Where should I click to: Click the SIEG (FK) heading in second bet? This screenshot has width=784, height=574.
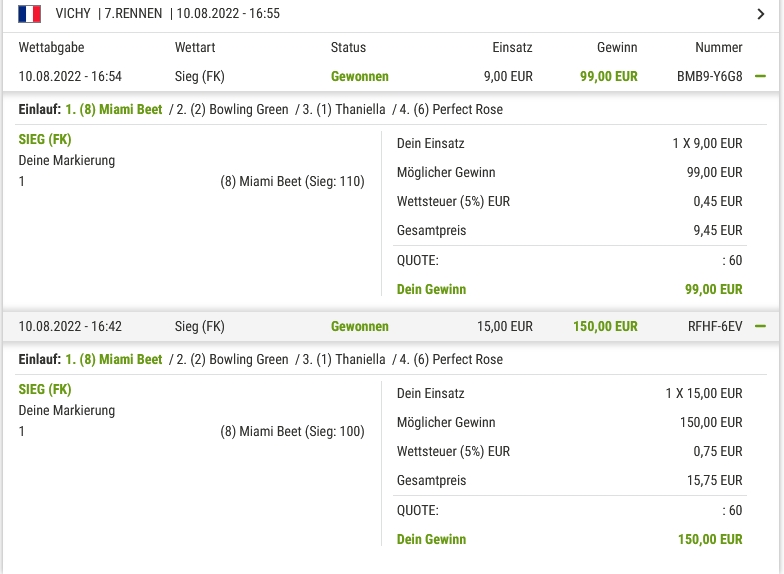coord(45,390)
